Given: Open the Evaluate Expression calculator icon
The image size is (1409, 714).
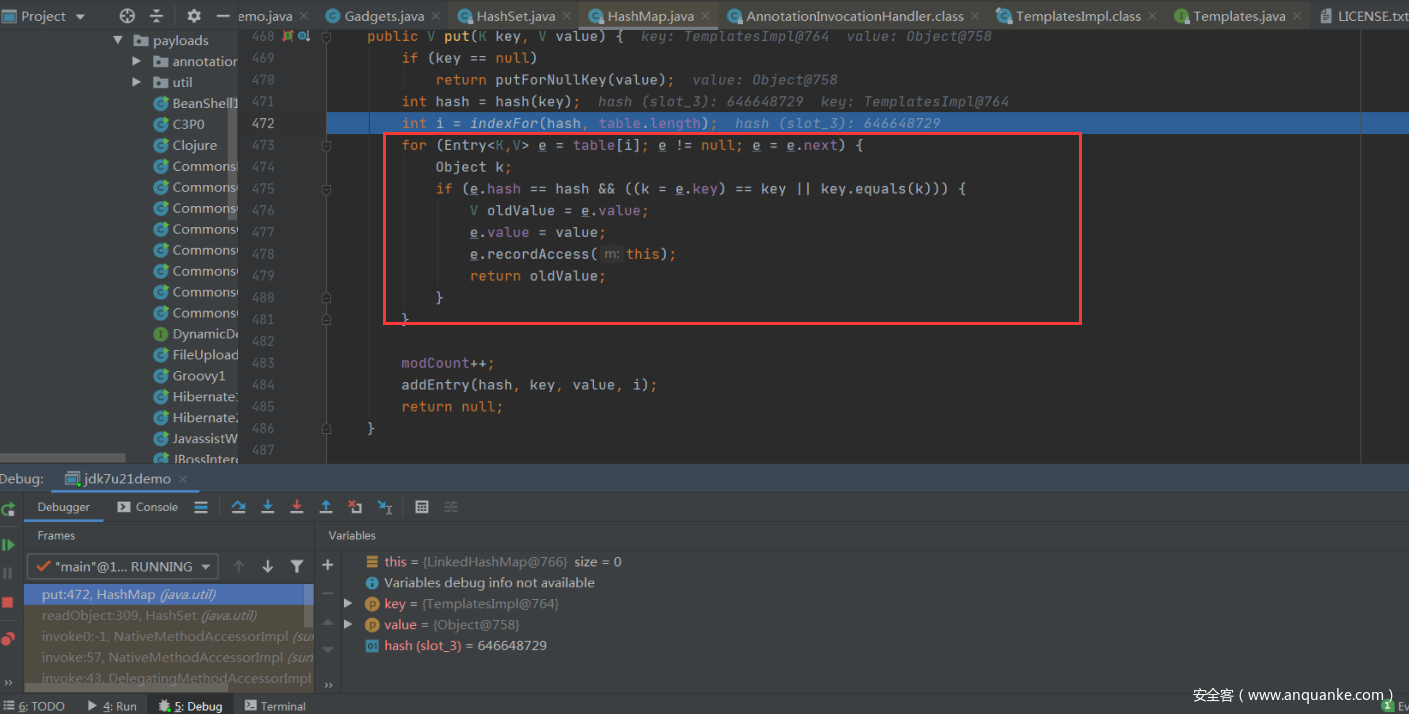Looking at the screenshot, I should [422, 507].
